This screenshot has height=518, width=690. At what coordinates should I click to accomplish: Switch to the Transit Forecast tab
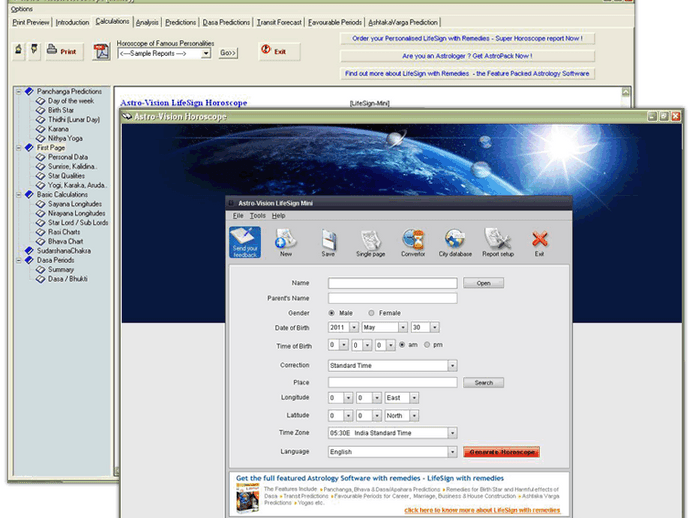pyautogui.click(x=279, y=22)
